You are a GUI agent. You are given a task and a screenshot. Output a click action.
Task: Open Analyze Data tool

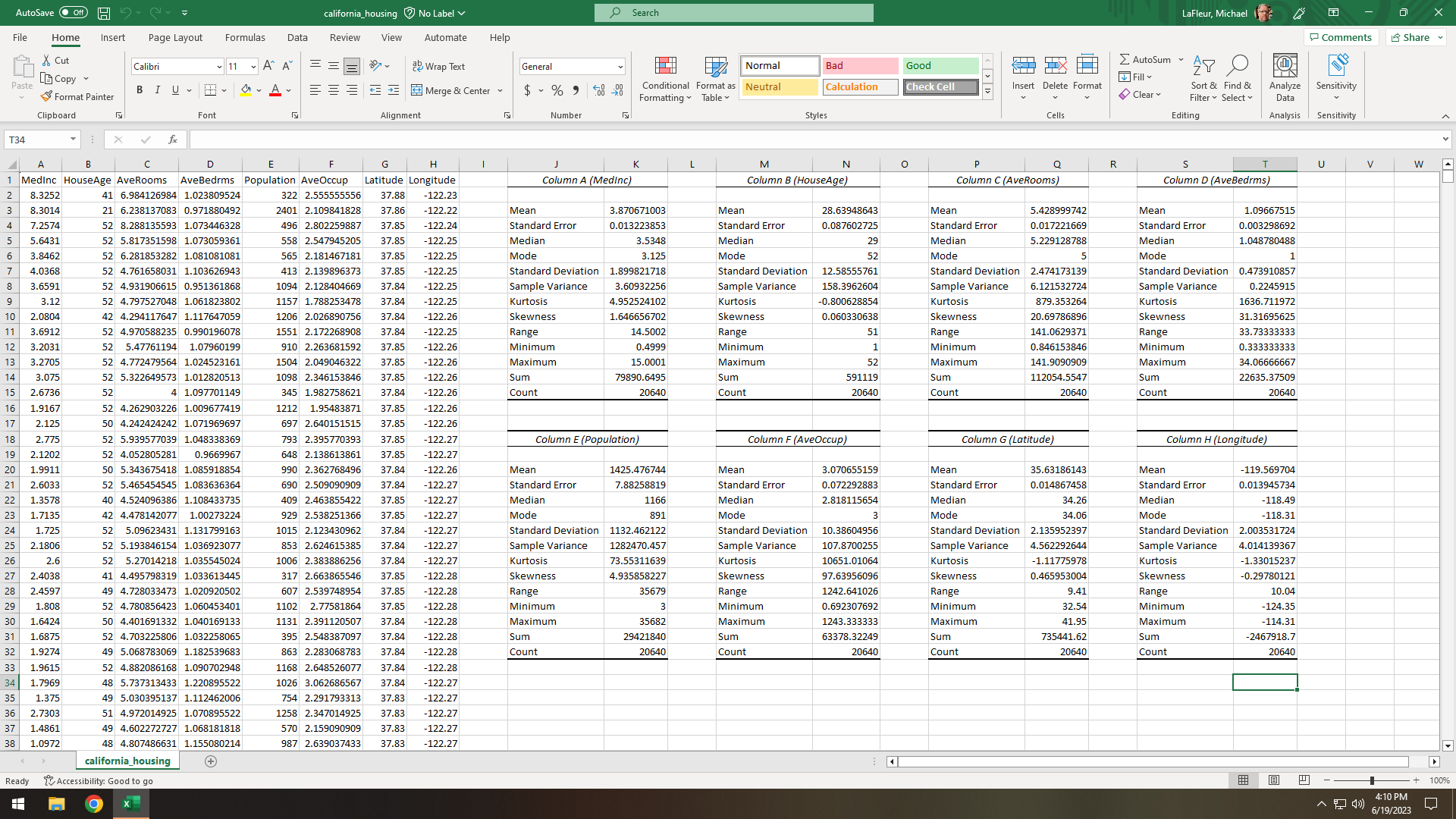click(x=1285, y=67)
